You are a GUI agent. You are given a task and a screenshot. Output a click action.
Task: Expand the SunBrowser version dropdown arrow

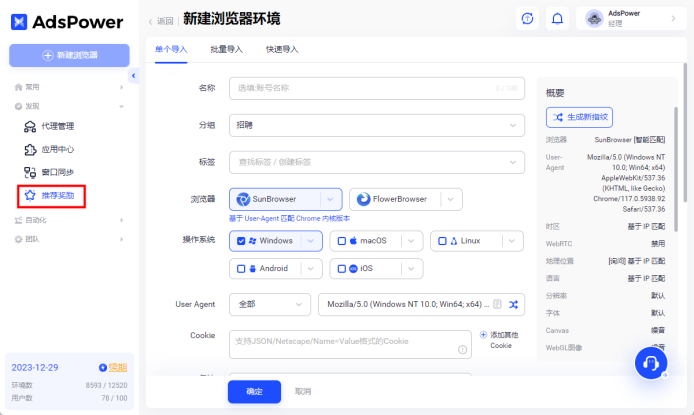(x=330, y=199)
